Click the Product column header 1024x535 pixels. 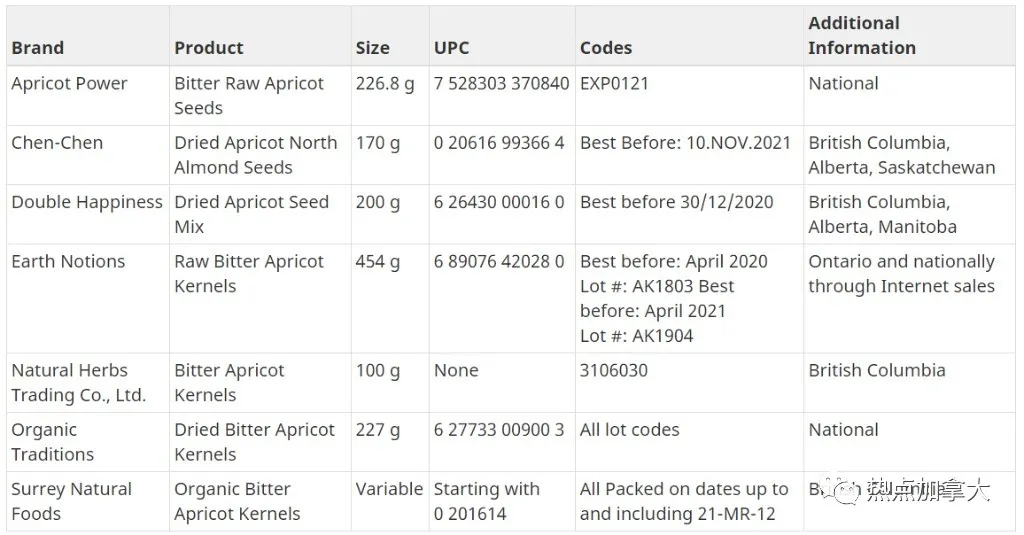point(260,36)
